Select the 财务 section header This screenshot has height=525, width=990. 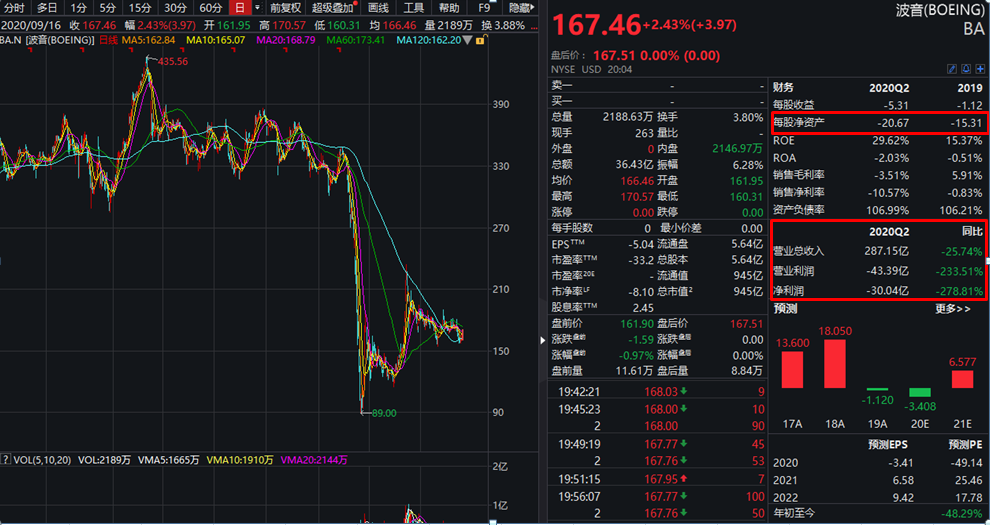coord(784,88)
